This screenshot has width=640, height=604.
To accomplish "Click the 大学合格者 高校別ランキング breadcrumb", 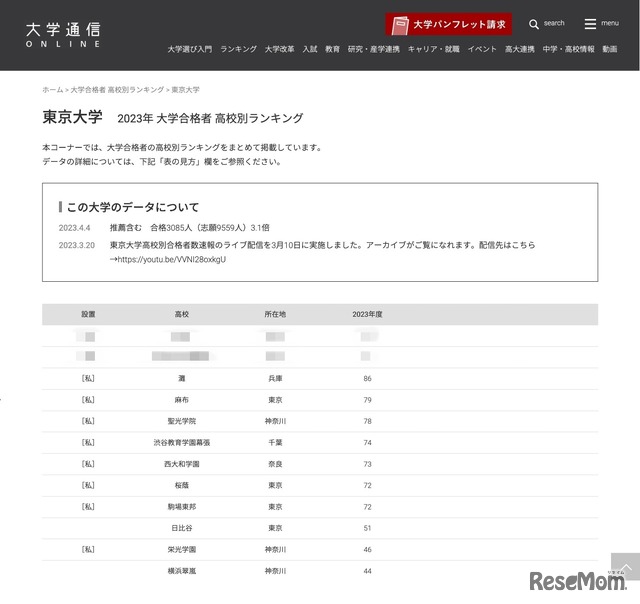I will pos(117,90).
